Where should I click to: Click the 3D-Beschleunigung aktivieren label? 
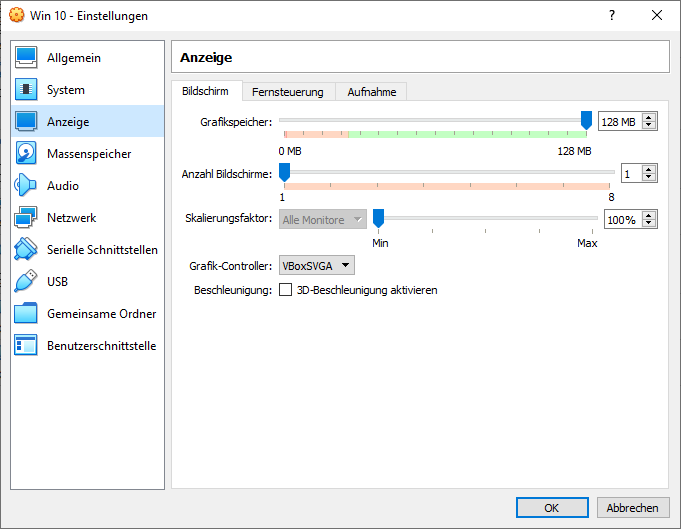[x=367, y=290]
